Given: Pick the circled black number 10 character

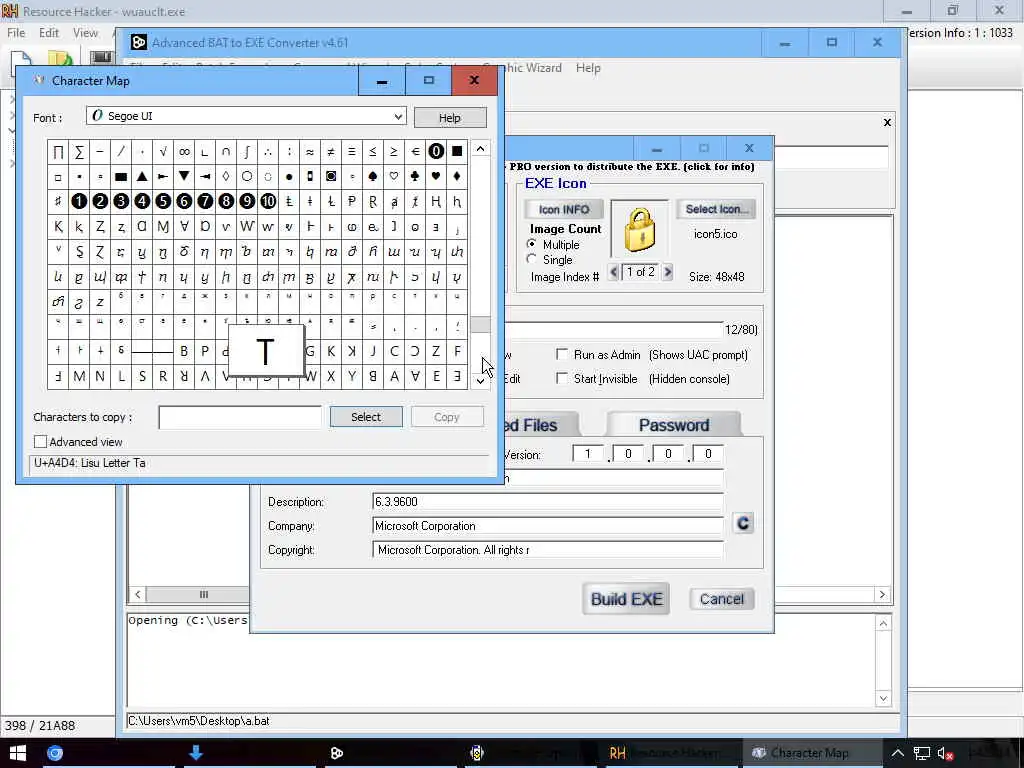Looking at the screenshot, I should click(x=268, y=201).
